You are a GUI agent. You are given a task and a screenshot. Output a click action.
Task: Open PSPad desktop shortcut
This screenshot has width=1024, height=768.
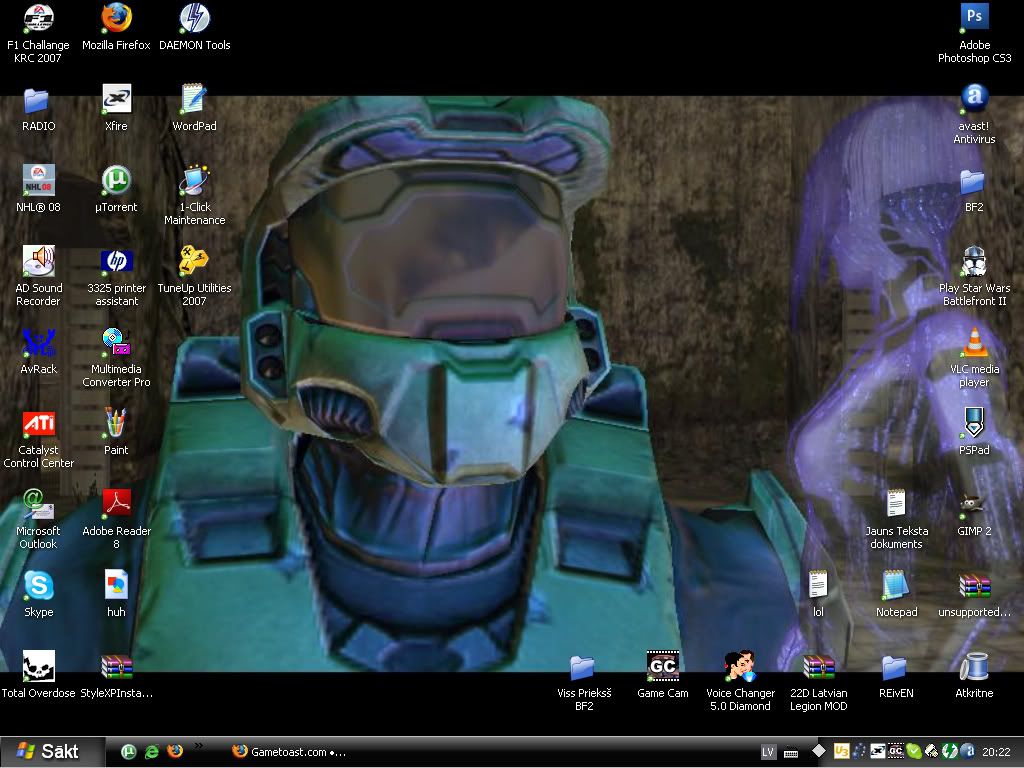pyautogui.click(x=974, y=432)
